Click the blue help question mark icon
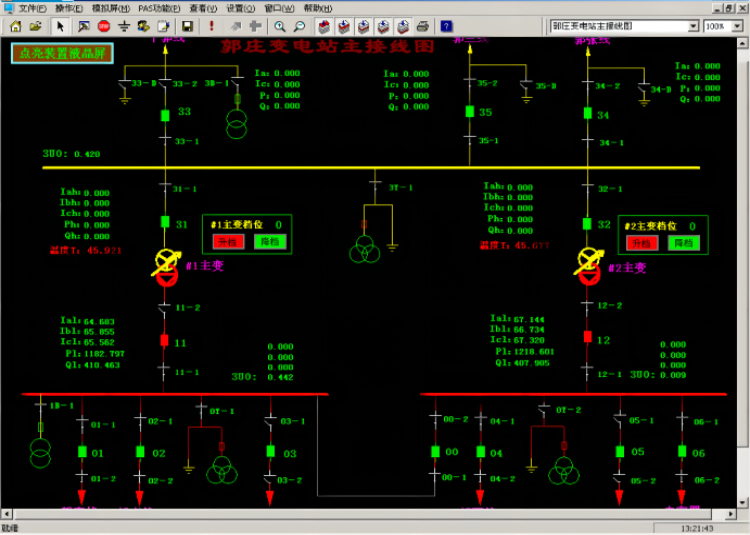750x535 pixels. pyautogui.click(x=446, y=25)
